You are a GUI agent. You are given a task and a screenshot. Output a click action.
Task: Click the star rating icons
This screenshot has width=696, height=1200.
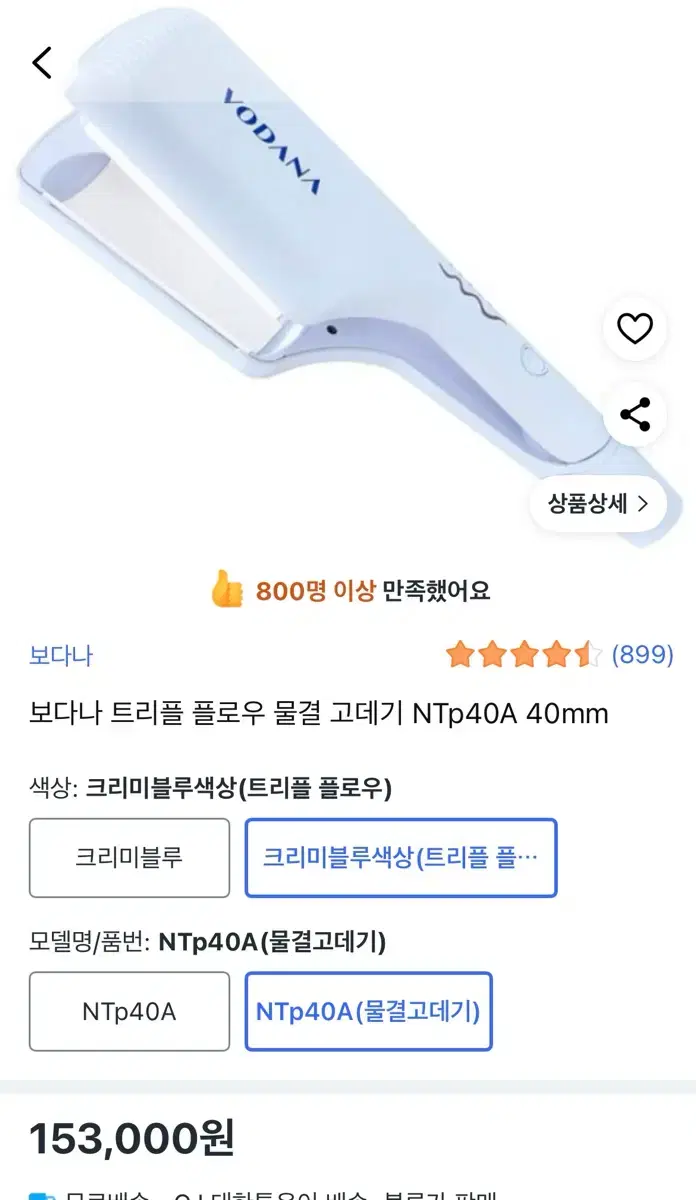tap(524, 655)
